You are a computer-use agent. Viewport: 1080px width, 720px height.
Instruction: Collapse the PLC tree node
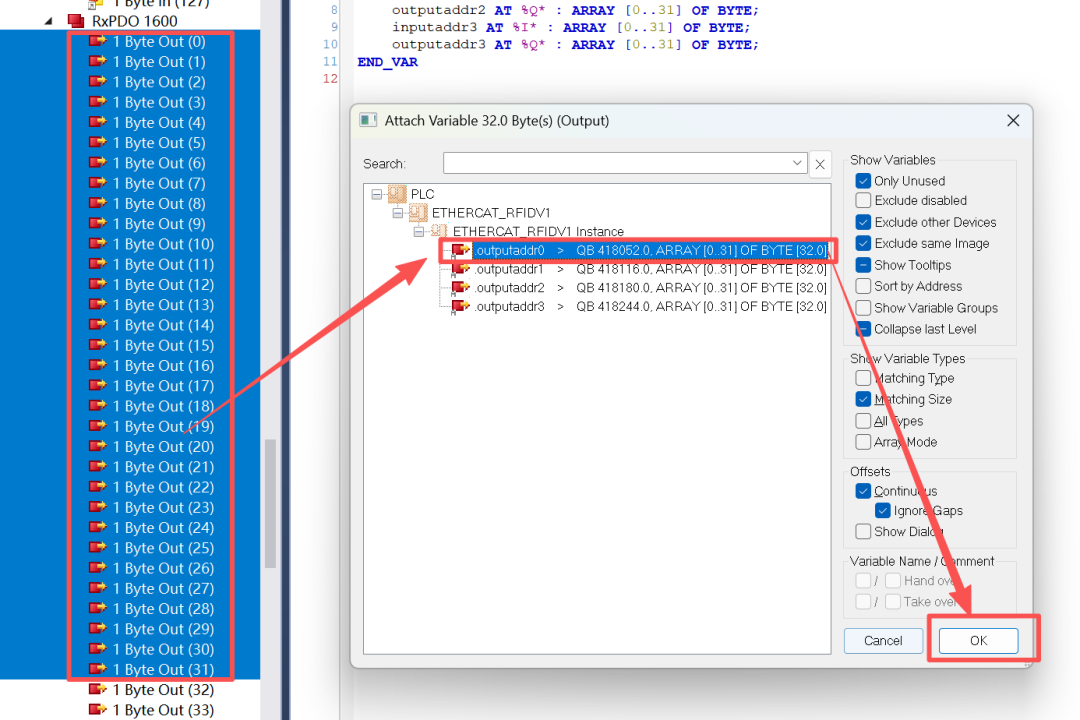coord(377,194)
